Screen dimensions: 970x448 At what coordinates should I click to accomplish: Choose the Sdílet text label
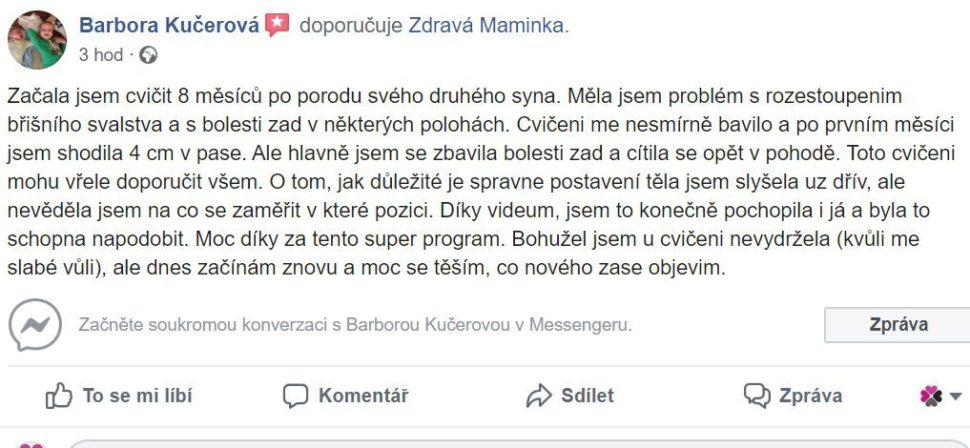point(587,396)
